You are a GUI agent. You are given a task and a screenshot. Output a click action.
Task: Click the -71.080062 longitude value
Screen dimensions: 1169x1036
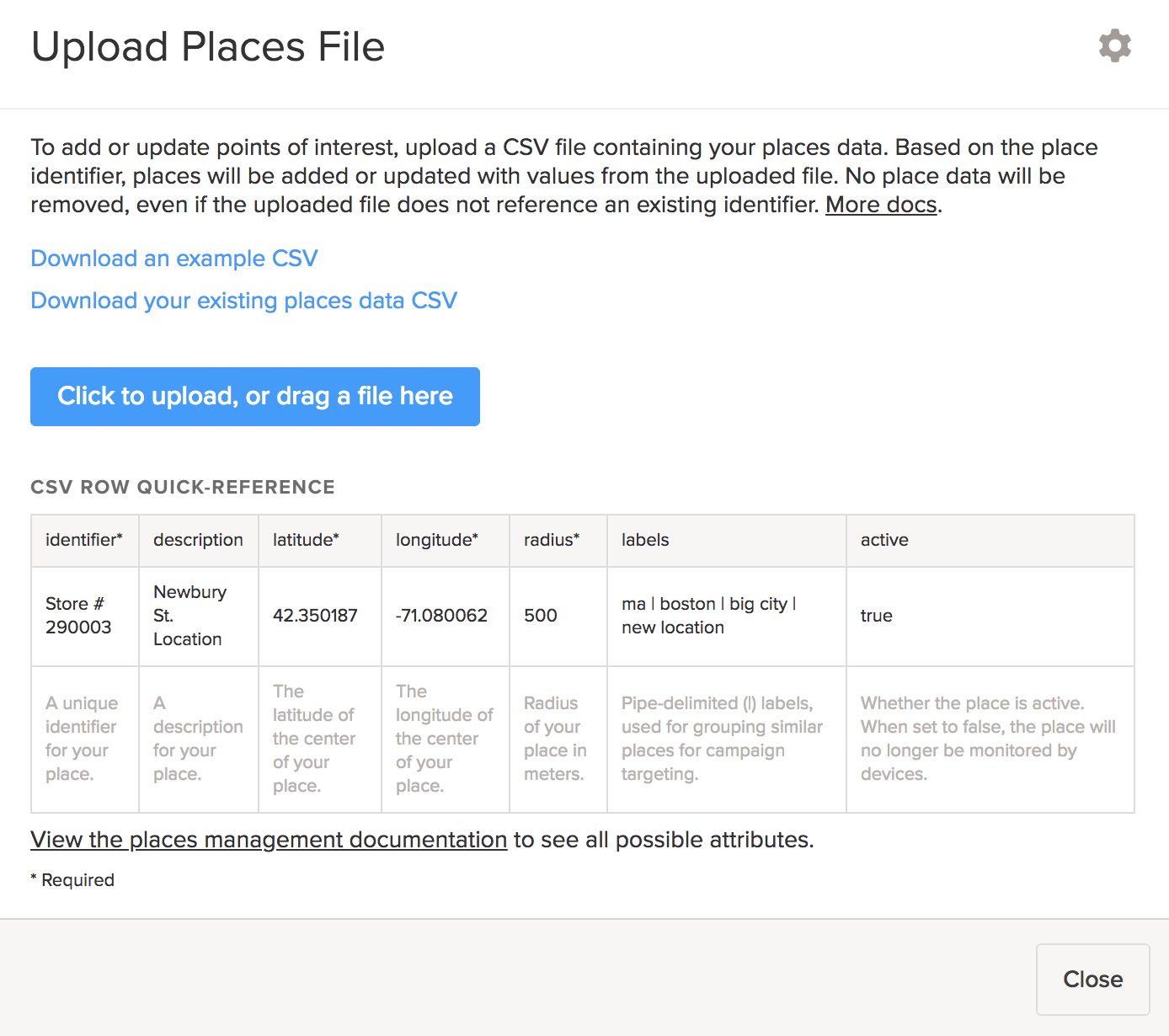coord(441,616)
